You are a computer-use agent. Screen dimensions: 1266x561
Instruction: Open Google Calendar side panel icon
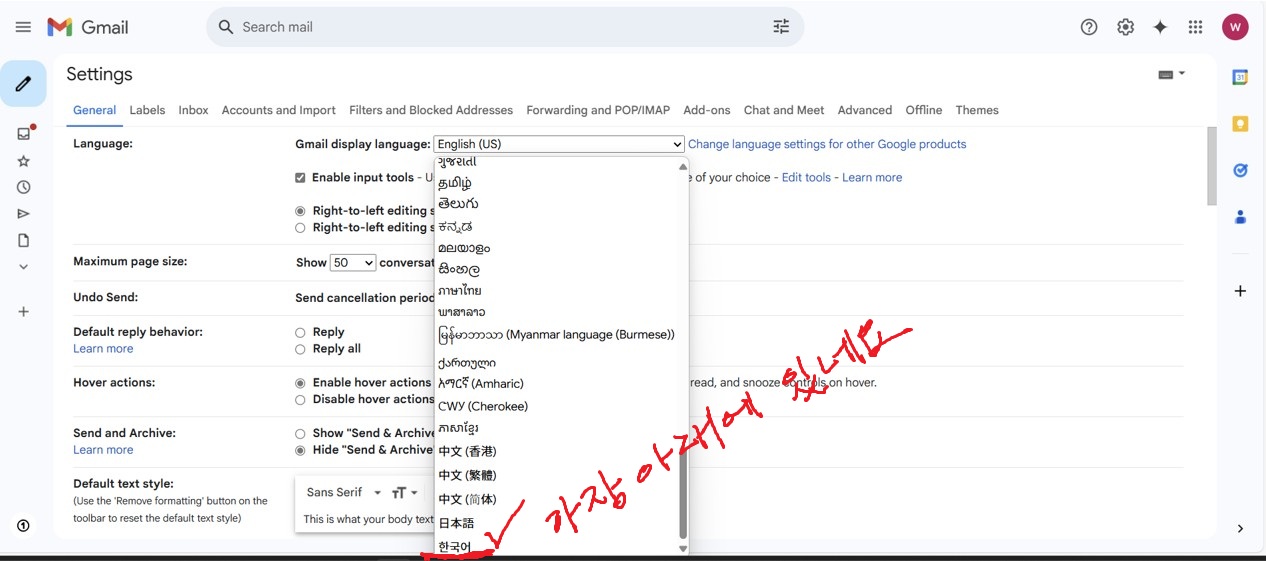(x=1240, y=77)
